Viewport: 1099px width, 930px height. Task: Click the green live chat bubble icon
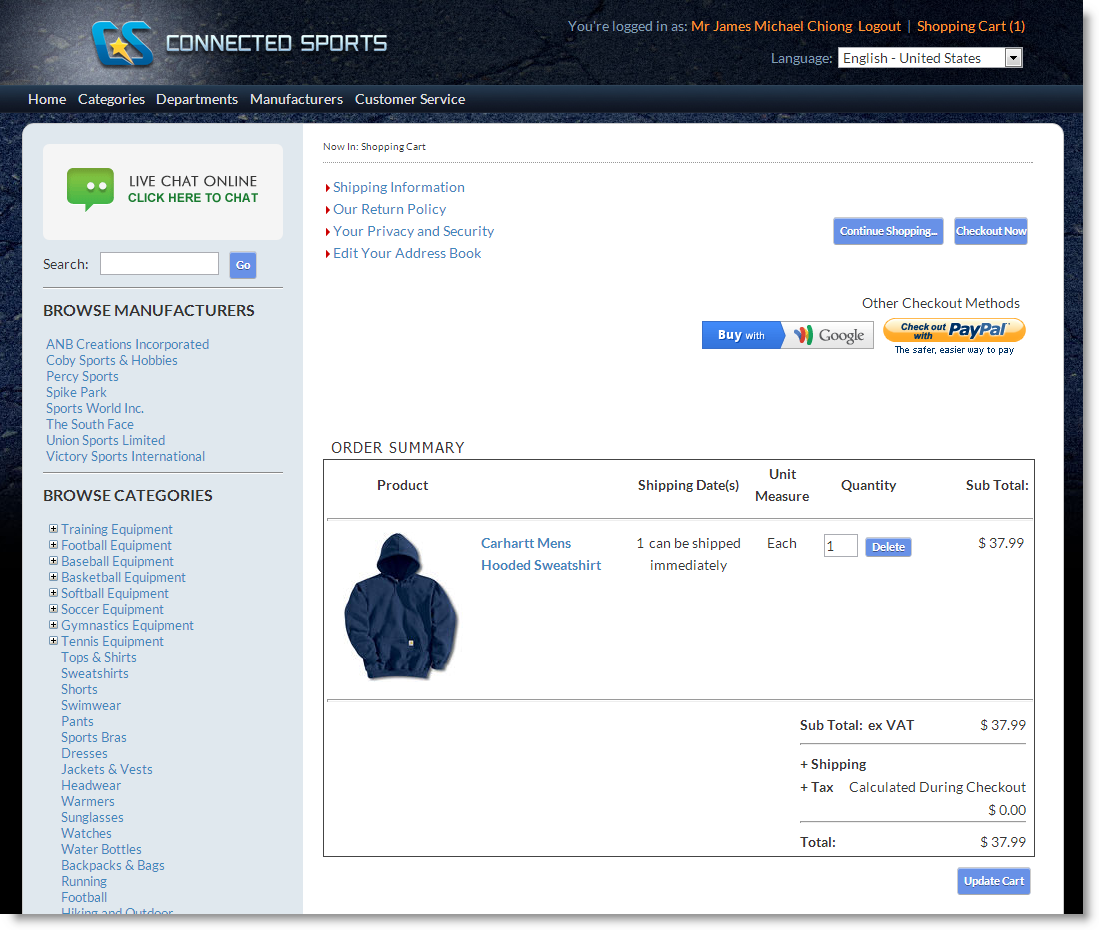point(90,189)
